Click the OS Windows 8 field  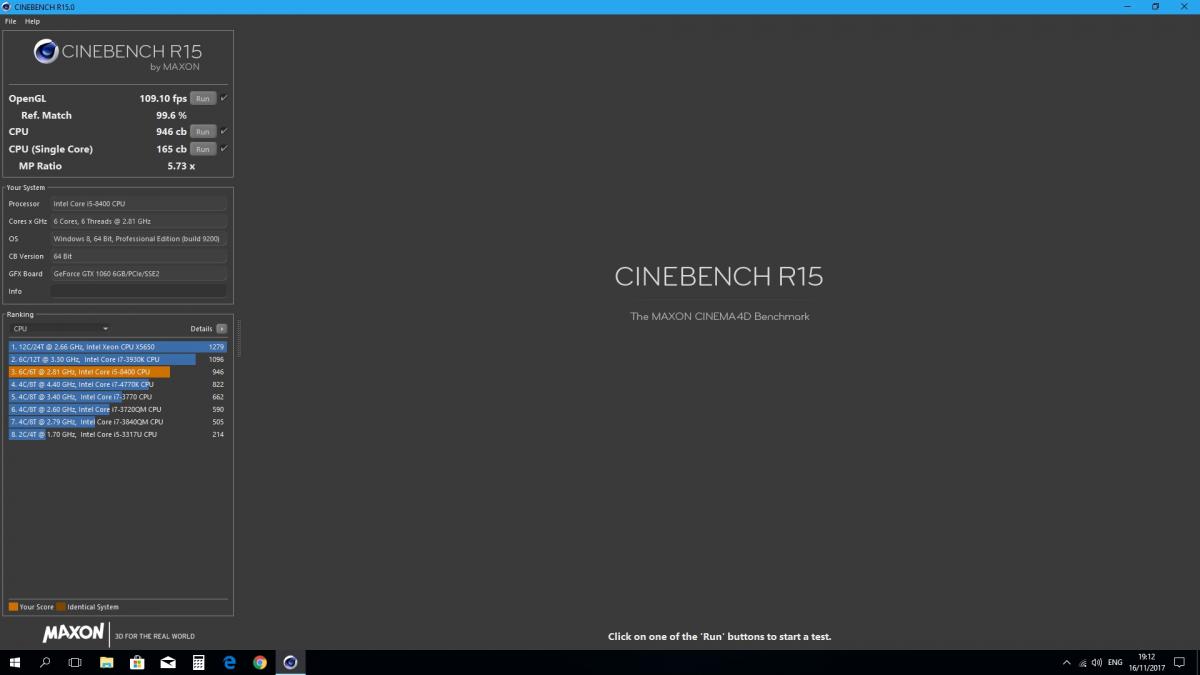138,239
